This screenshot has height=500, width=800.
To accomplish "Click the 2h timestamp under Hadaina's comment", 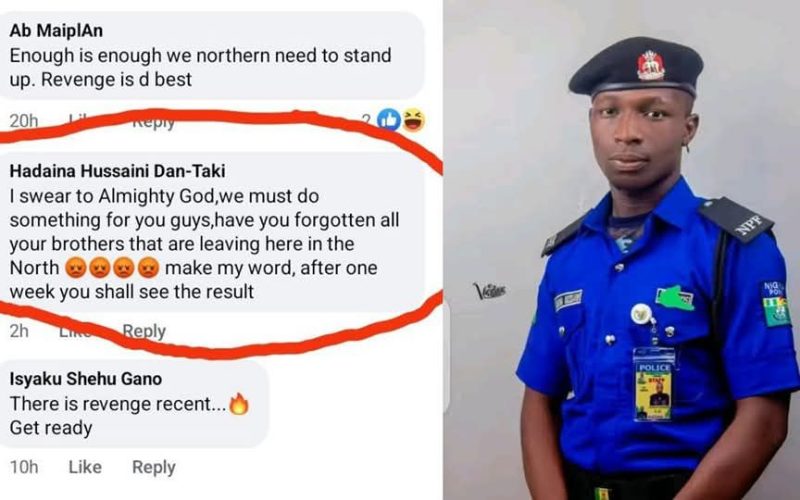I will tap(19, 331).
